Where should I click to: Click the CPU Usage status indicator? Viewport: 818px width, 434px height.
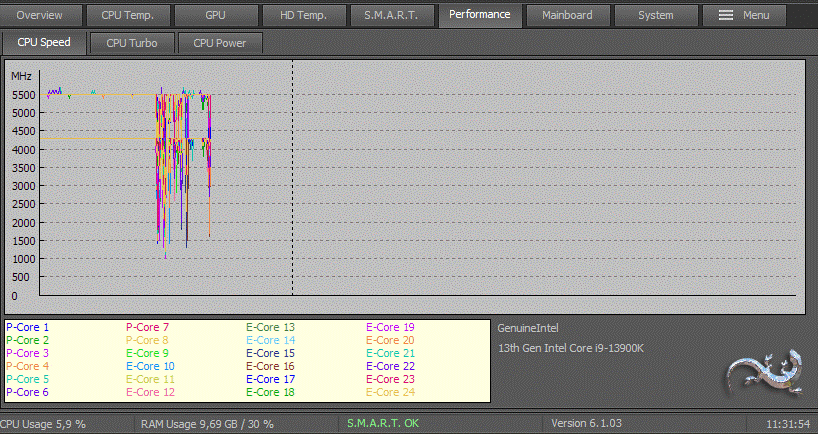tap(43, 424)
